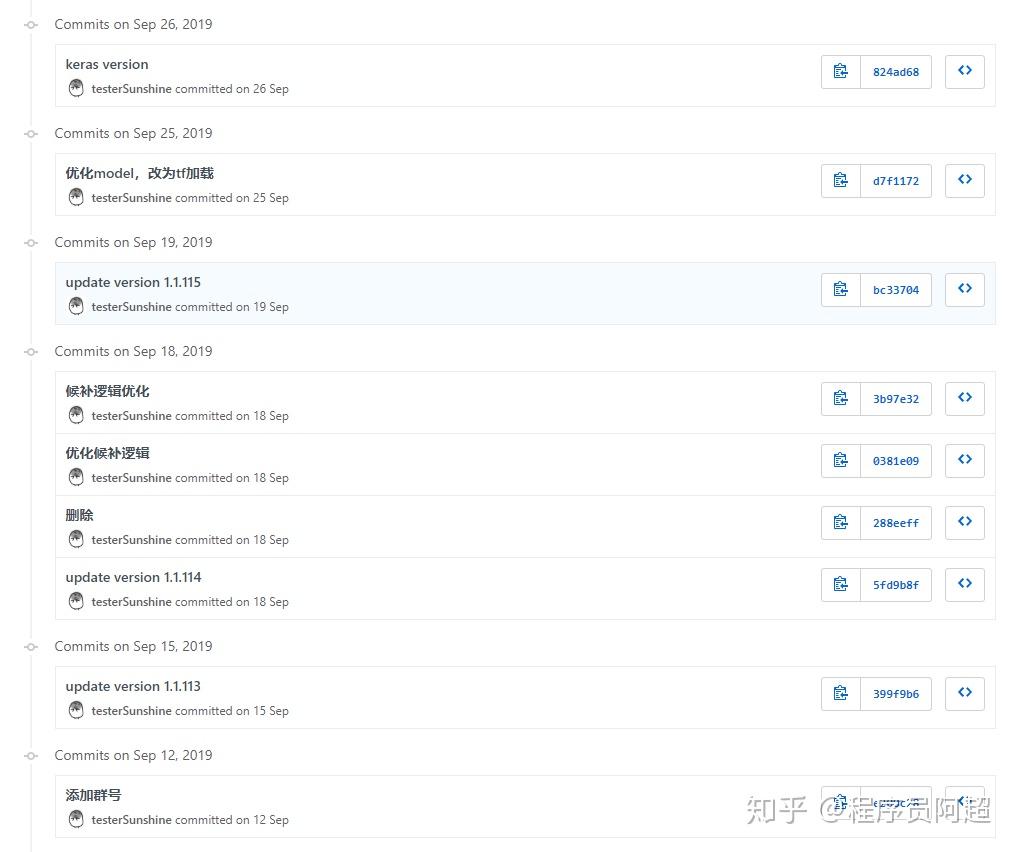Open commit hash 824ad68
This screenshot has width=1017, height=852.
(x=896, y=71)
